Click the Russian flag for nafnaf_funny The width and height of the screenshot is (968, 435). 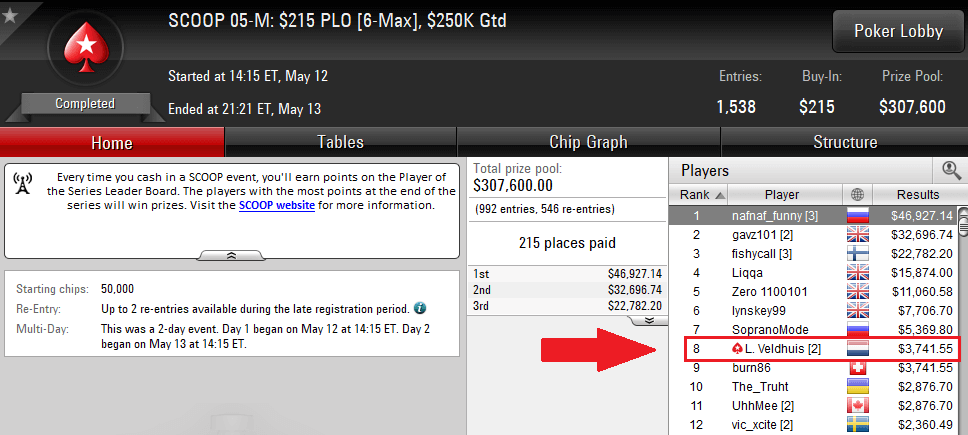pyautogui.click(x=858, y=216)
